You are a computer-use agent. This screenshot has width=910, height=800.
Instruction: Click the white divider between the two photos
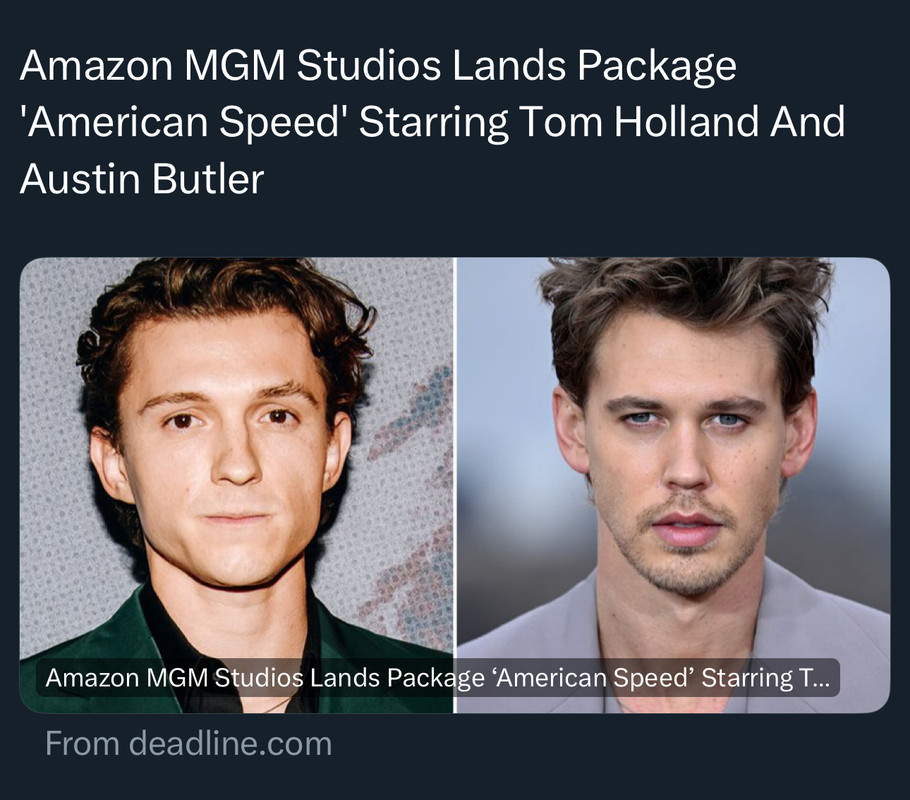pos(455,485)
